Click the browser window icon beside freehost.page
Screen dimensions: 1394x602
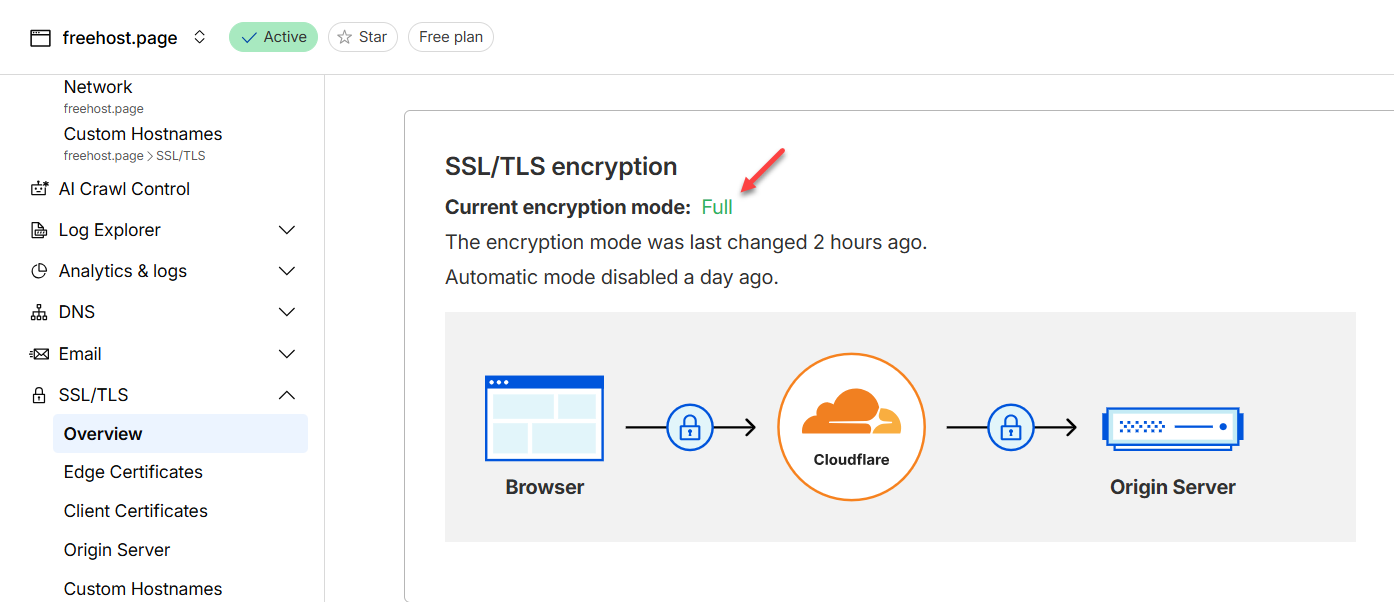pos(40,38)
